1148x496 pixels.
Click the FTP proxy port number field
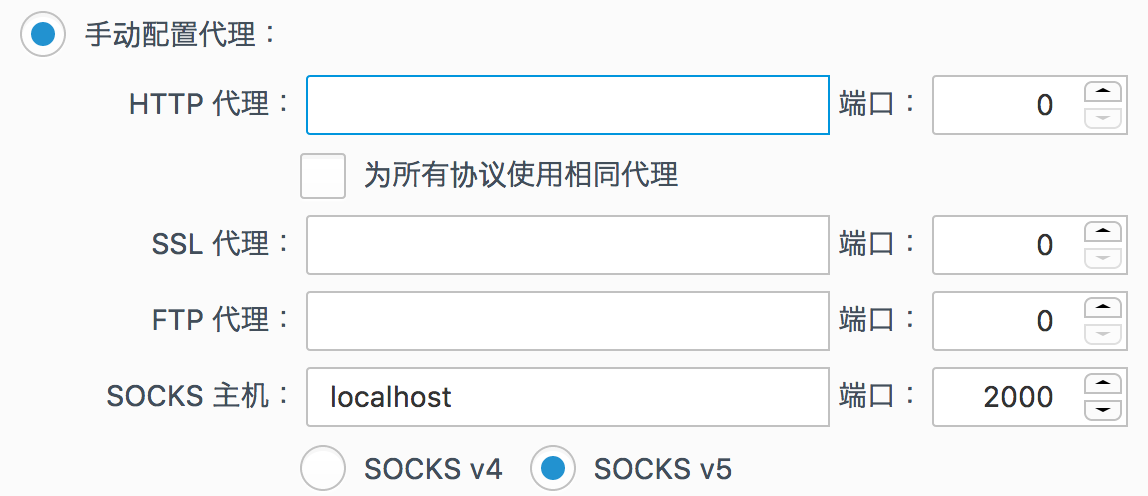1006,321
